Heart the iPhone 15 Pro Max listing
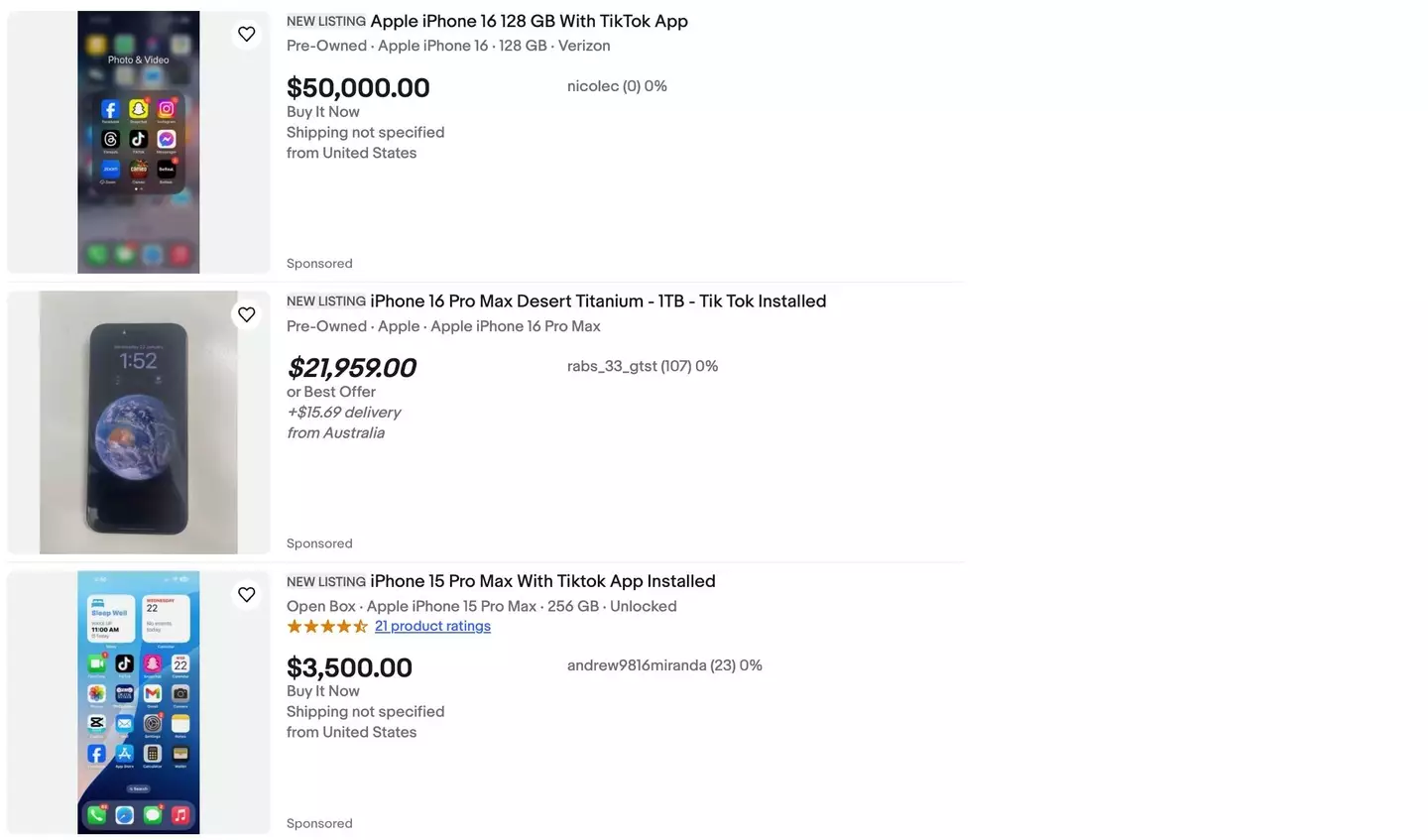Image resolution: width=1428 pixels, height=840 pixels. click(x=247, y=595)
